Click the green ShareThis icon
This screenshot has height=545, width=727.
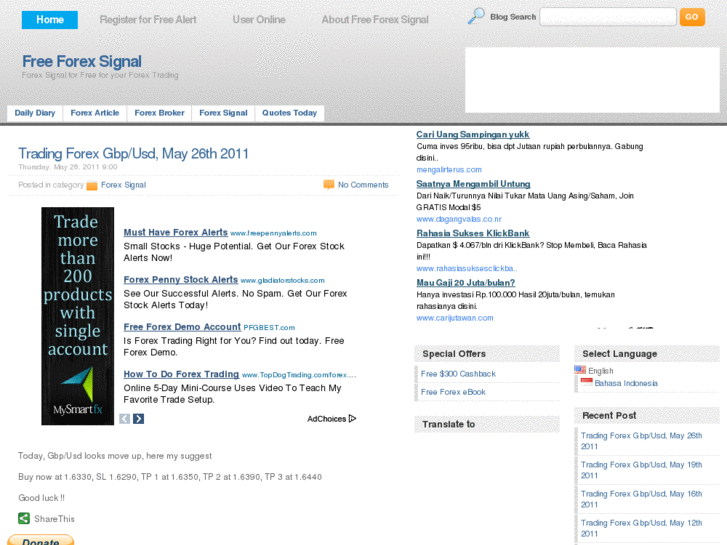[x=24, y=518]
